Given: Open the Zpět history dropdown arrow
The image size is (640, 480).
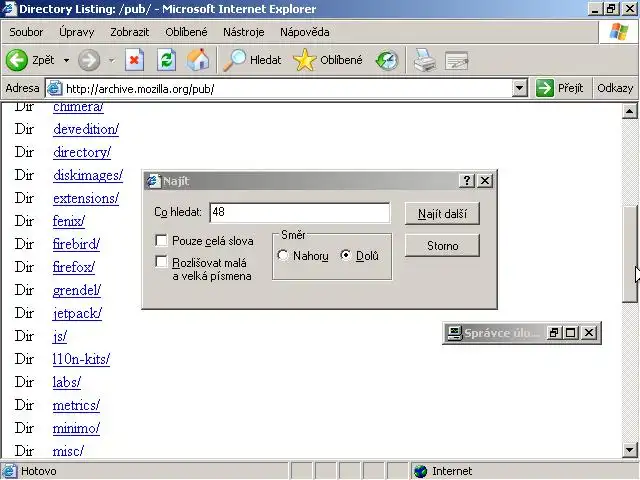Looking at the screenshot, I should point(66,60).
